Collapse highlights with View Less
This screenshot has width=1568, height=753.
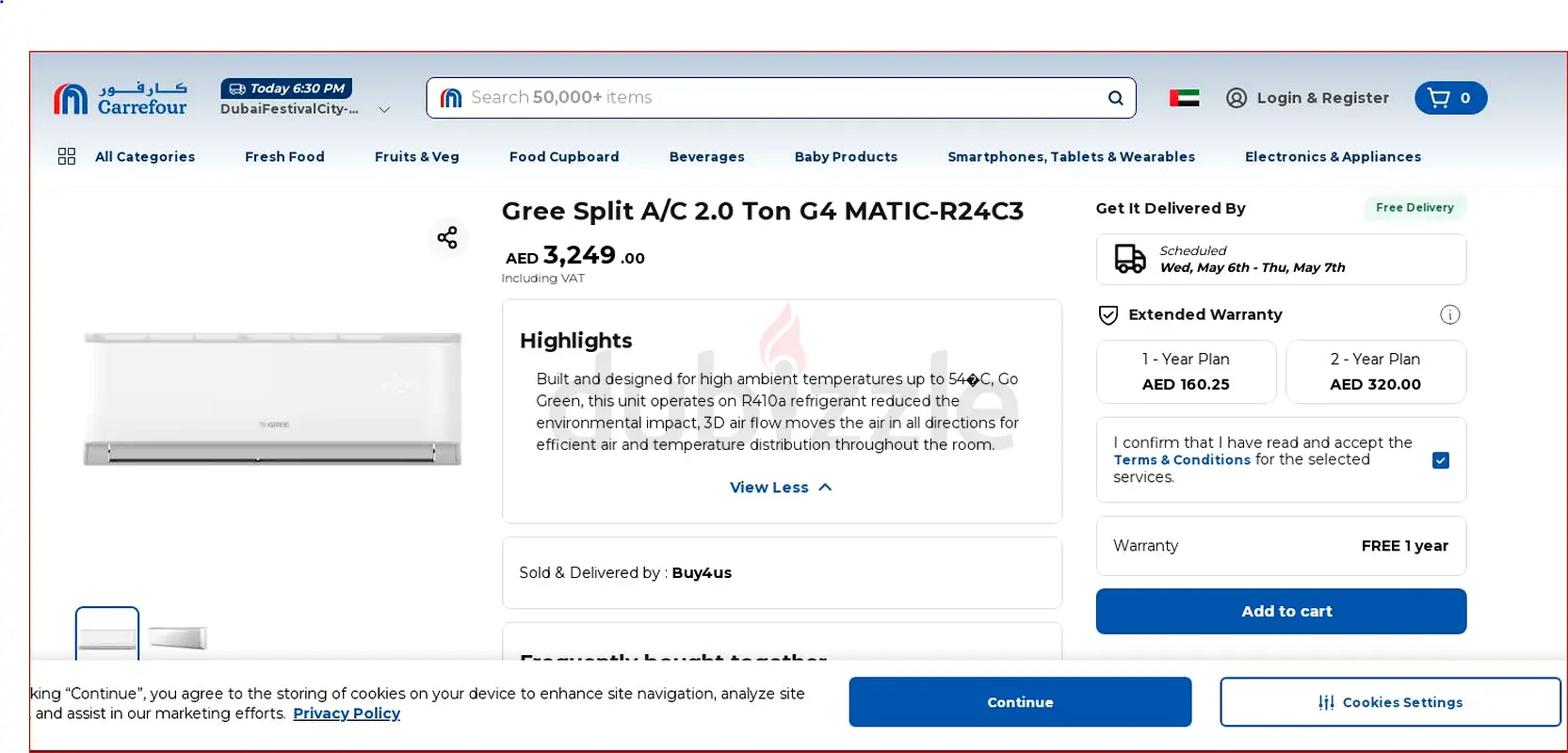pos(782,488)
